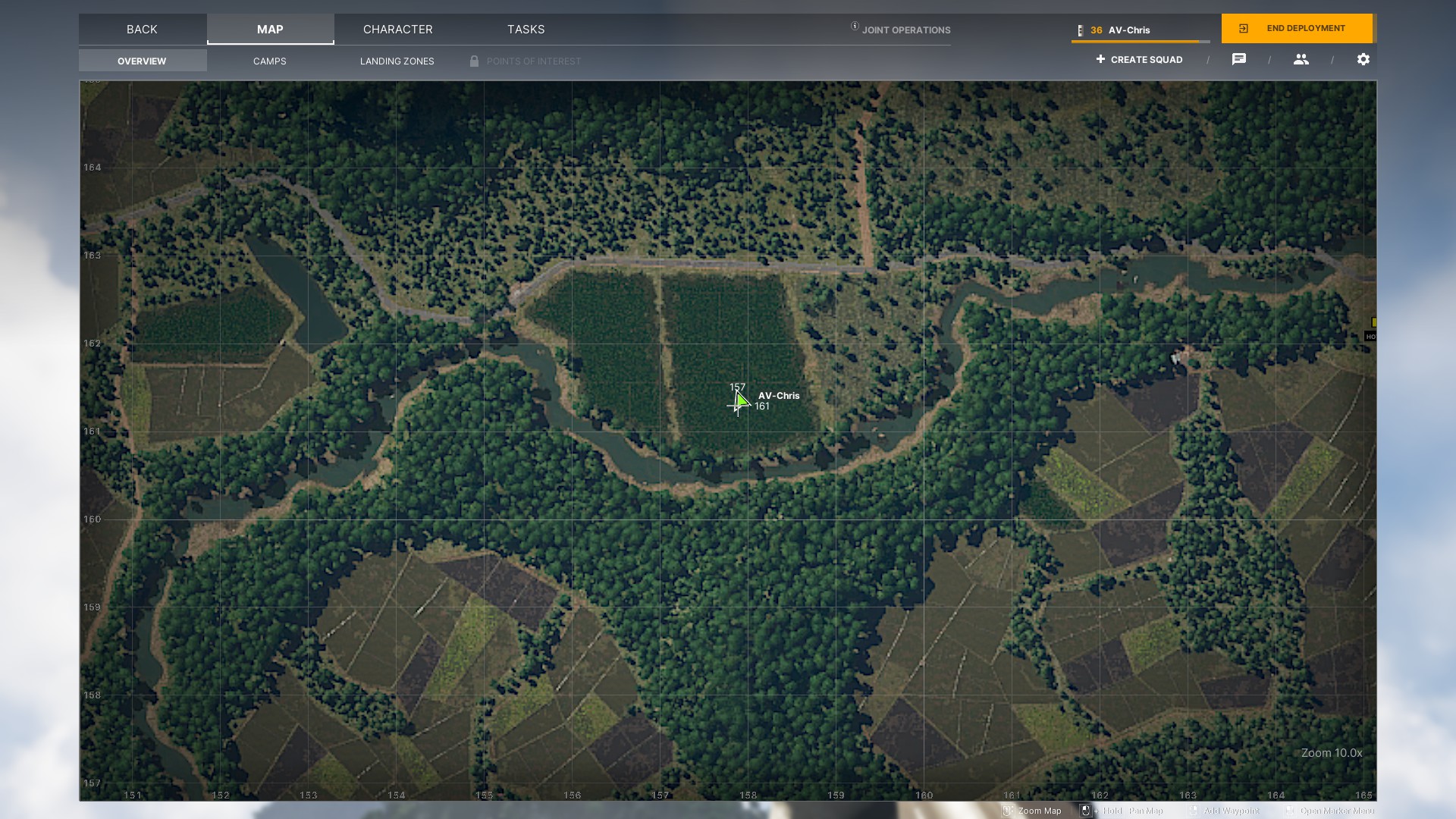Click the lock icon beside Points of Interest
Screen dimensions: 1456x819
[474, 61]
